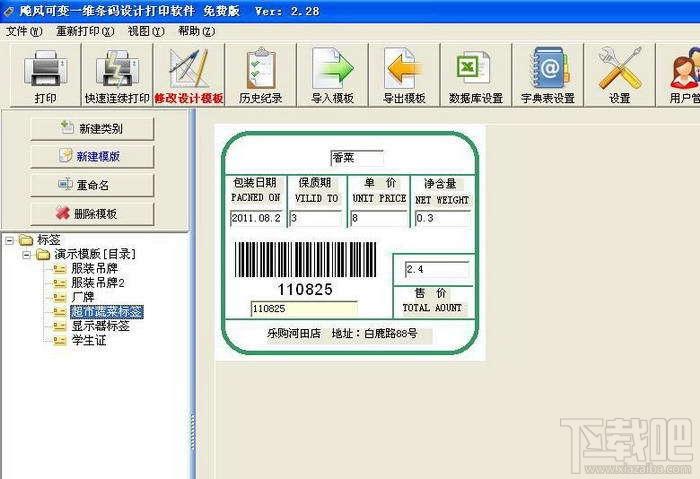Click the 保质期 field with value 3
Image resolution: width=700 pixels, height=479 pixels.
pos(316,218)
